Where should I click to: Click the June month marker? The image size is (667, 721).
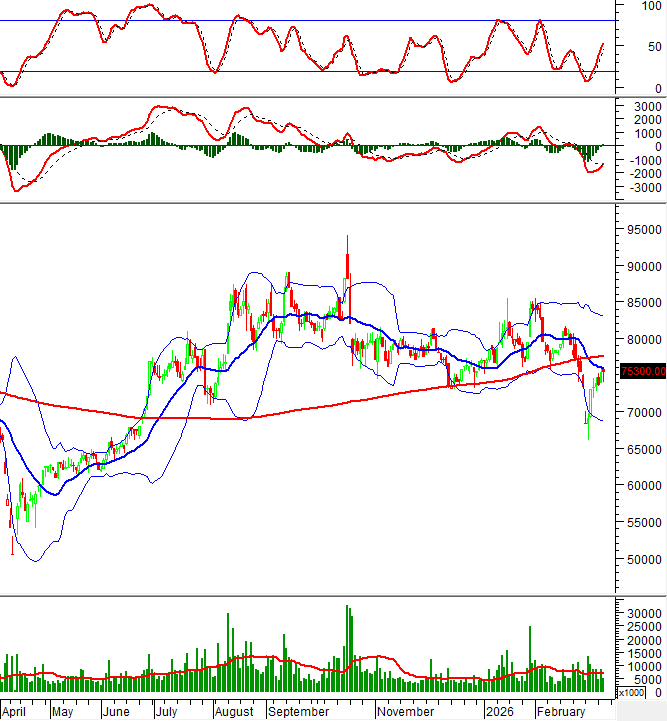click(116, 712)
